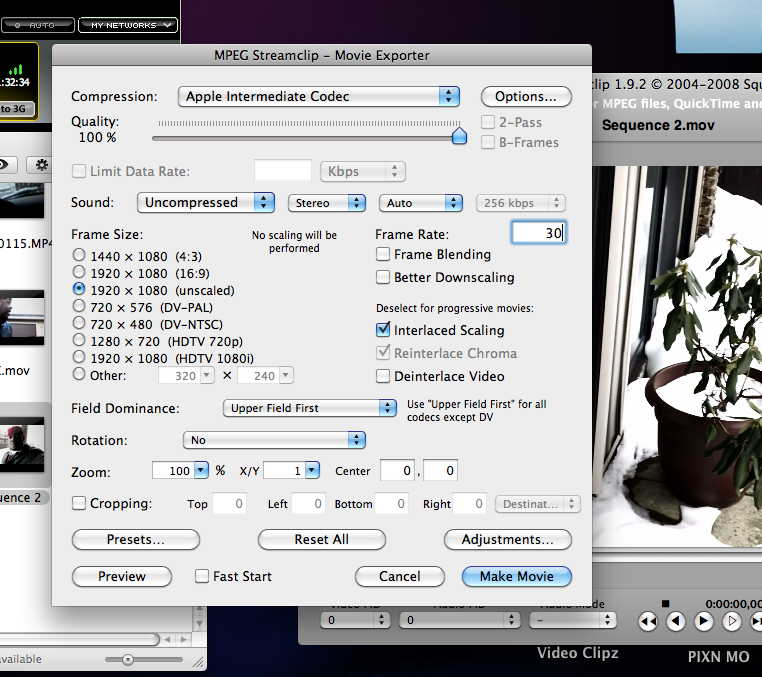The image size is (762, 677).
Task: Enable Frame Blending checkbox
Action: 383,254
